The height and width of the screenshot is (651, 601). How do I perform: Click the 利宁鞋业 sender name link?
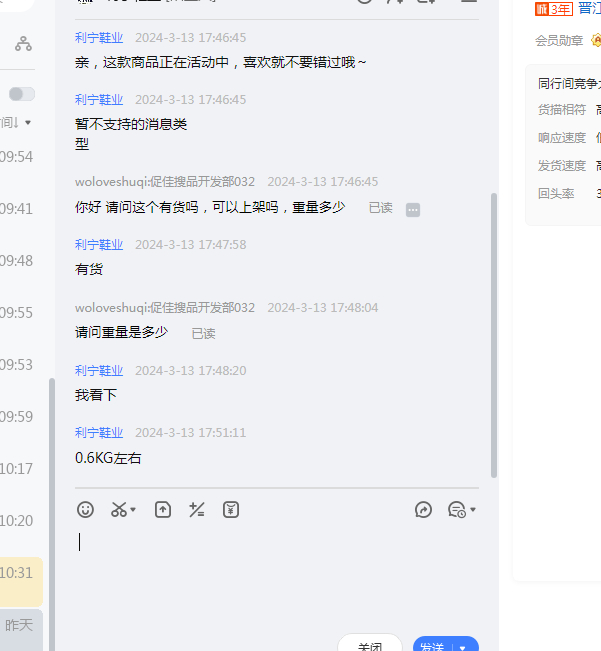[99, 37]
